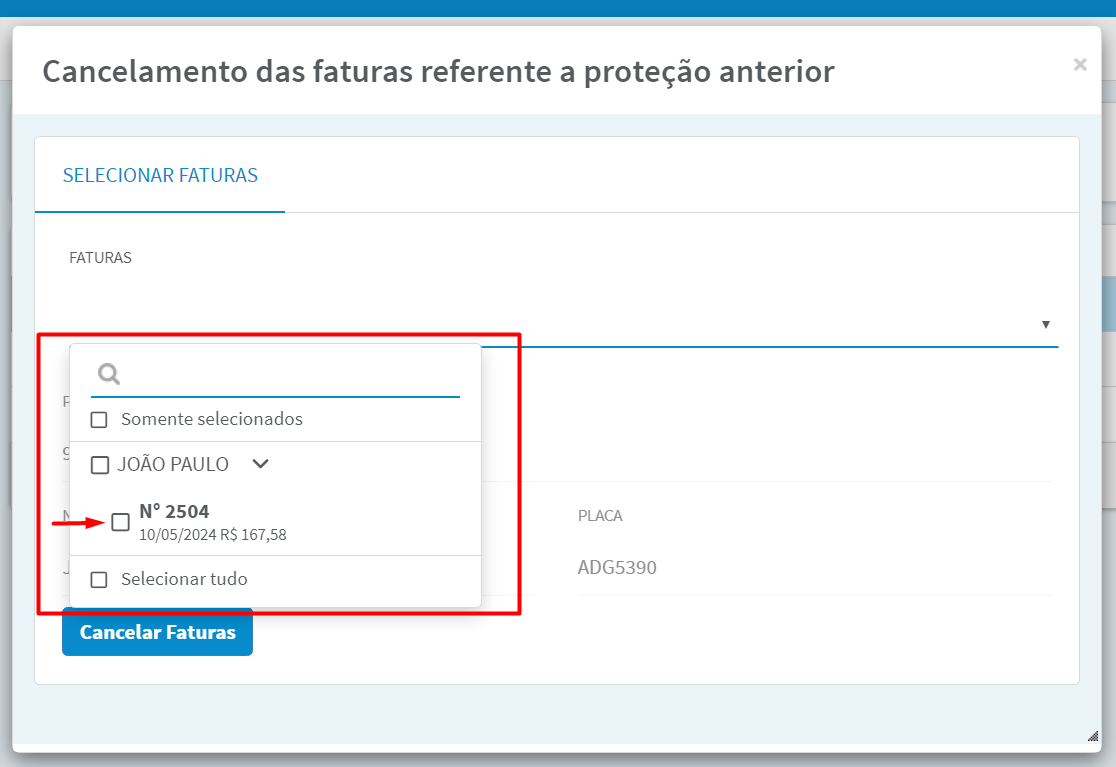Click the magnifying glass search icon

pos(109,374)
